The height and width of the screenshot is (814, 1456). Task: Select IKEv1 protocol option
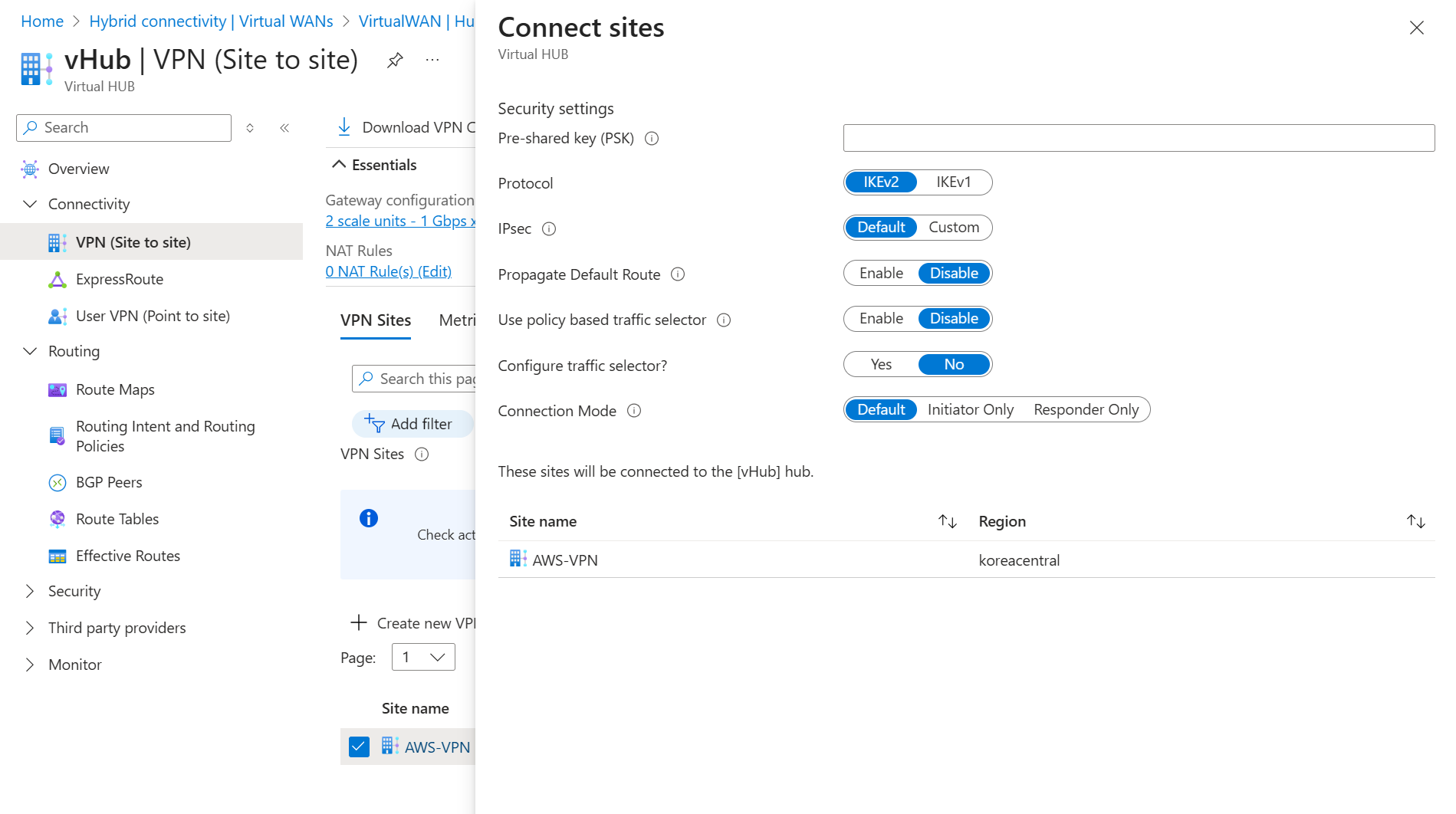(953, 182)
